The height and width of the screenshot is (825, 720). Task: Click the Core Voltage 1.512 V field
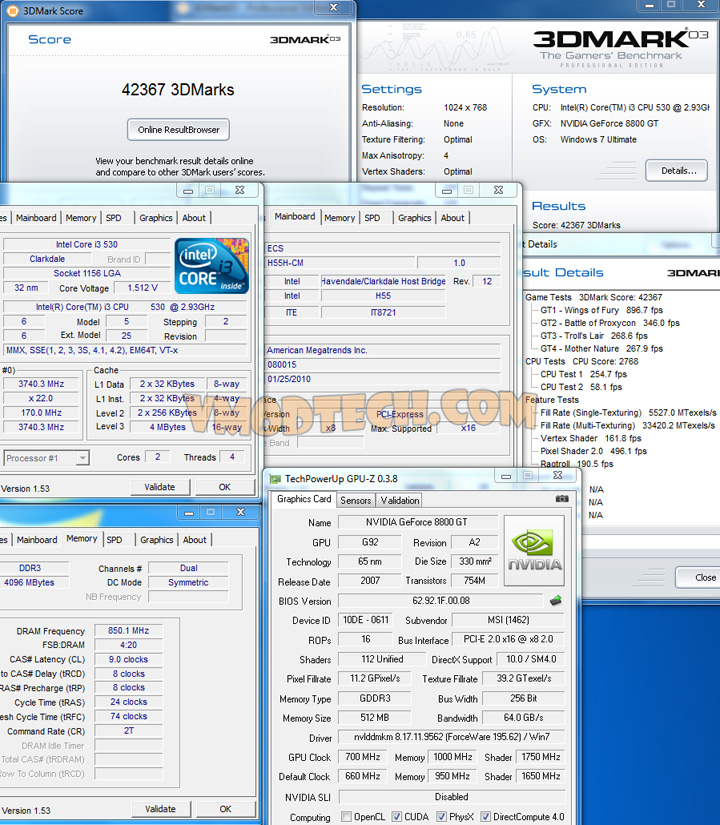[x=142, y=288]
